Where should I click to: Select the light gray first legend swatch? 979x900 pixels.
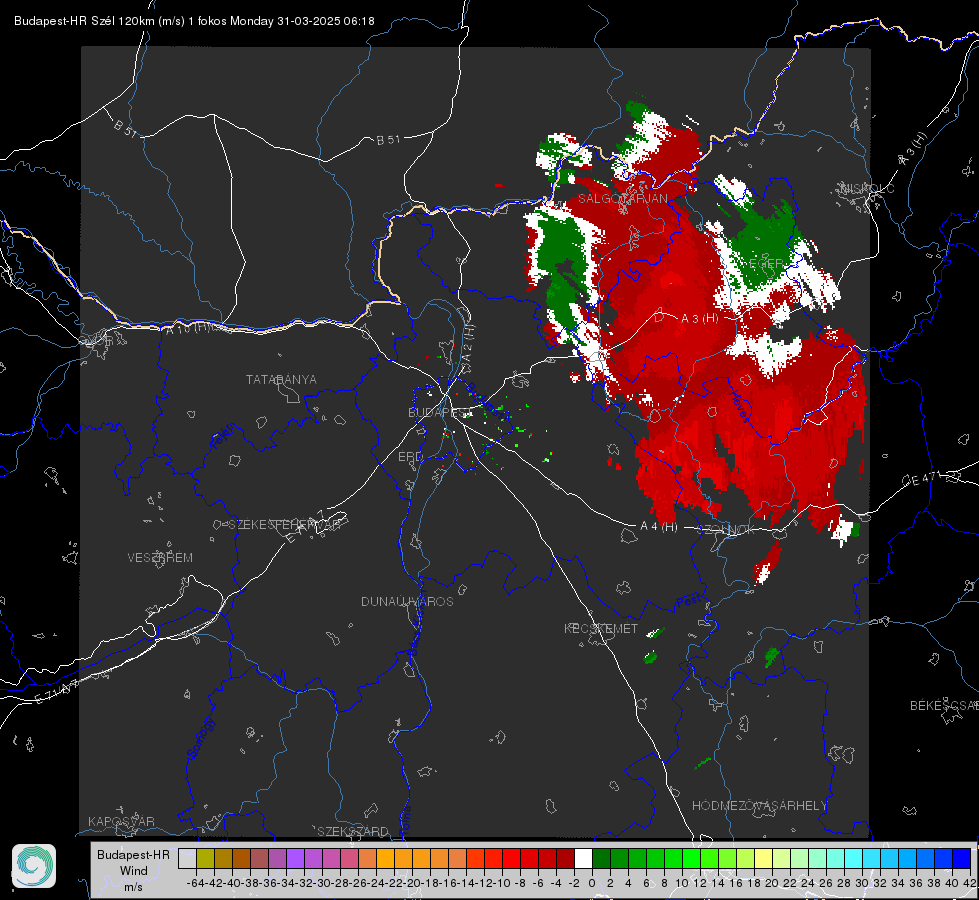pyautogui.click(x=187, y=858)
